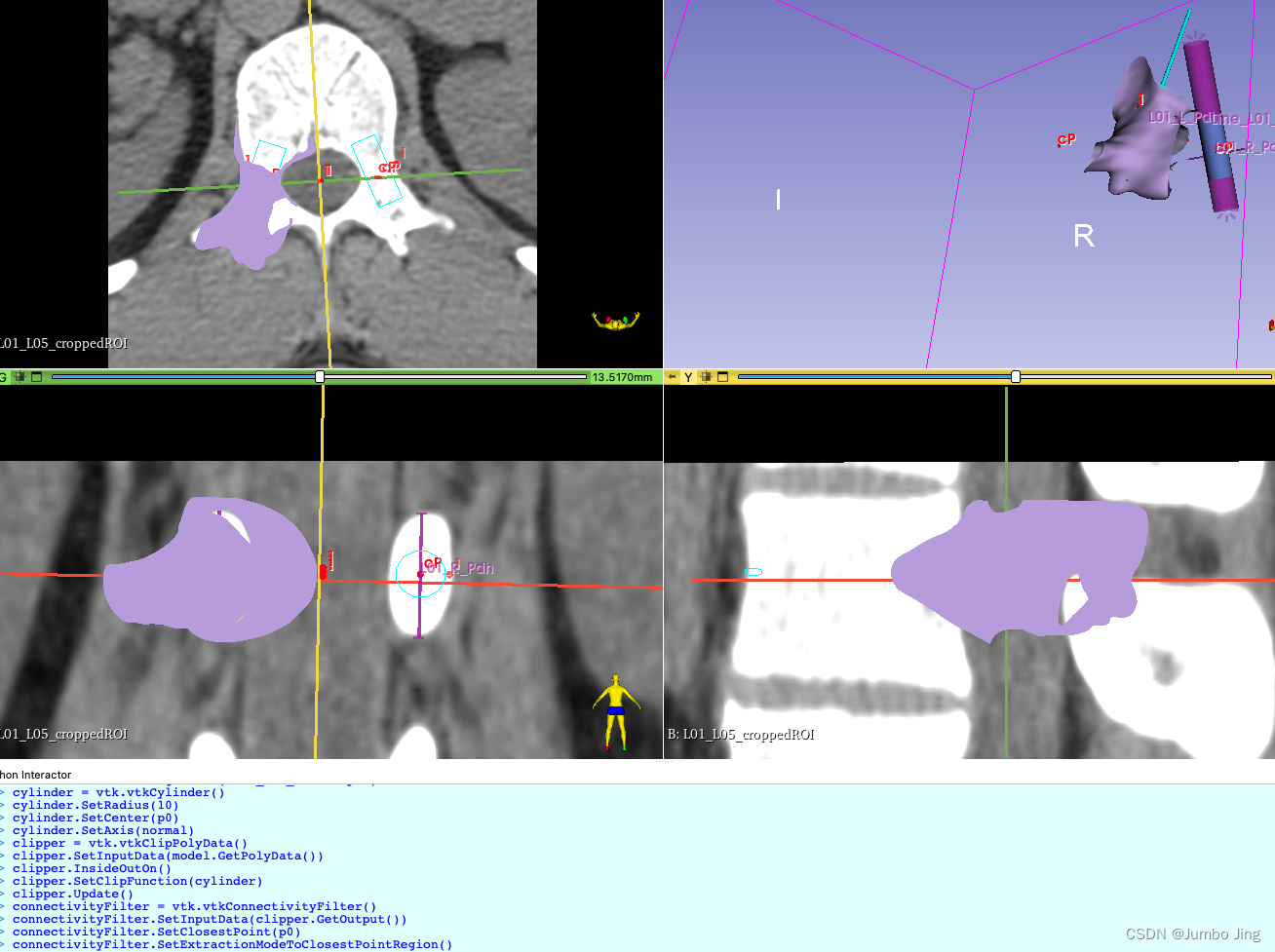The image size is (1275, 952).
Task: Click the center view crosshair icon on green bar
Action: (x=19, y=377)
